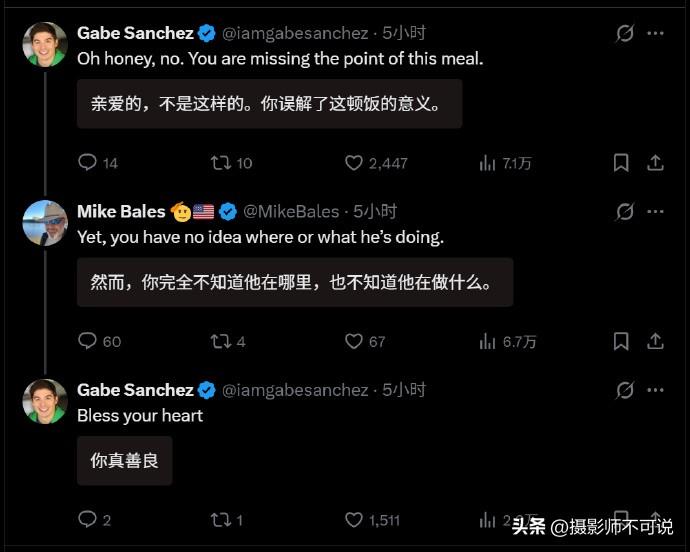690x552 pixels.
Task: Open more options on Mike Bales' tweet
Action: click(655, 211)
